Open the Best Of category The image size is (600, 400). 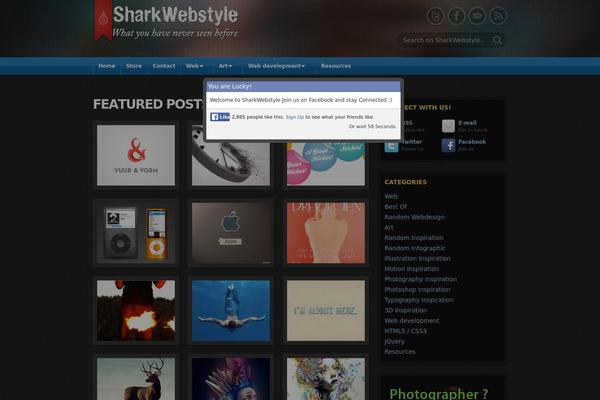(395, 207)
